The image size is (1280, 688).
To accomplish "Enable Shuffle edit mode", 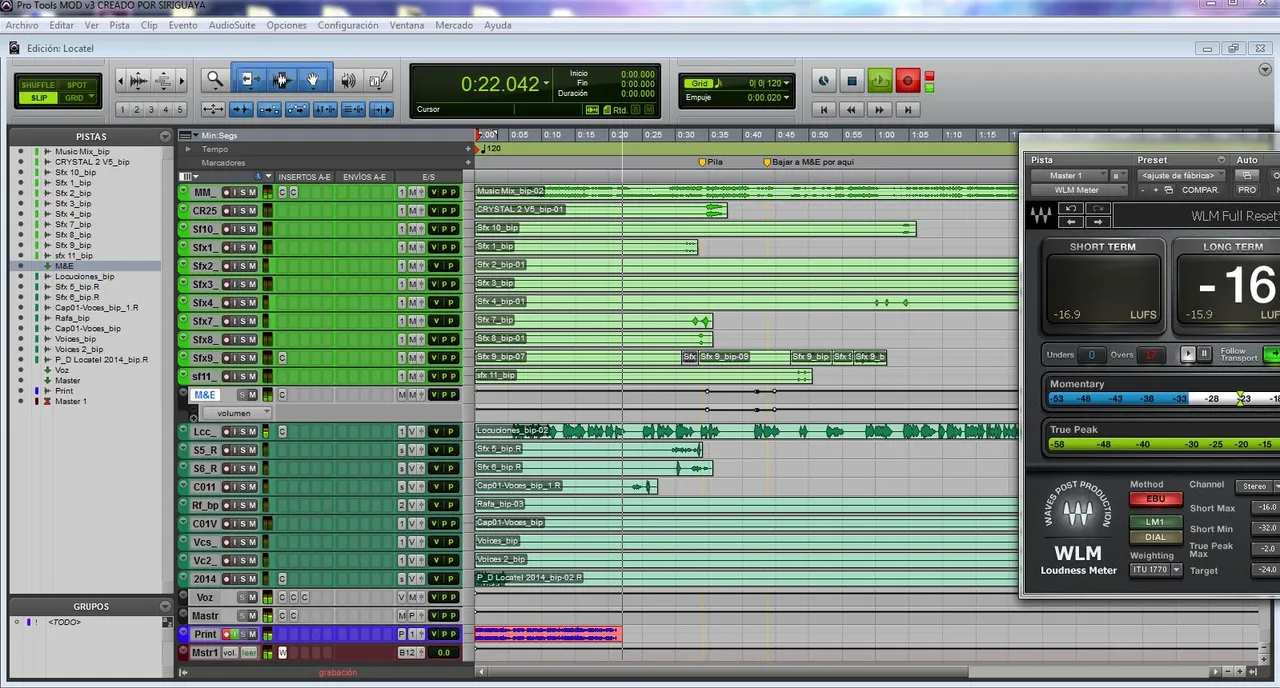I will click(38, 85).
